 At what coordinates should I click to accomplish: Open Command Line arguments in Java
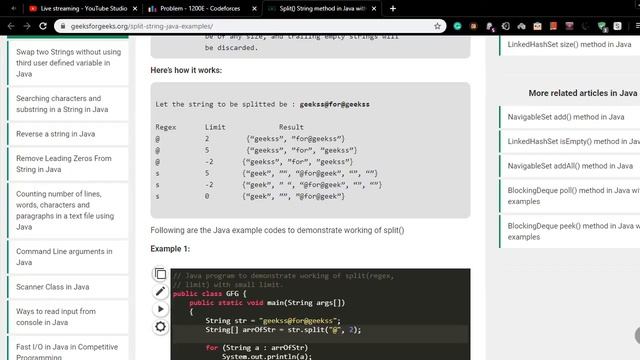[64, 257]
